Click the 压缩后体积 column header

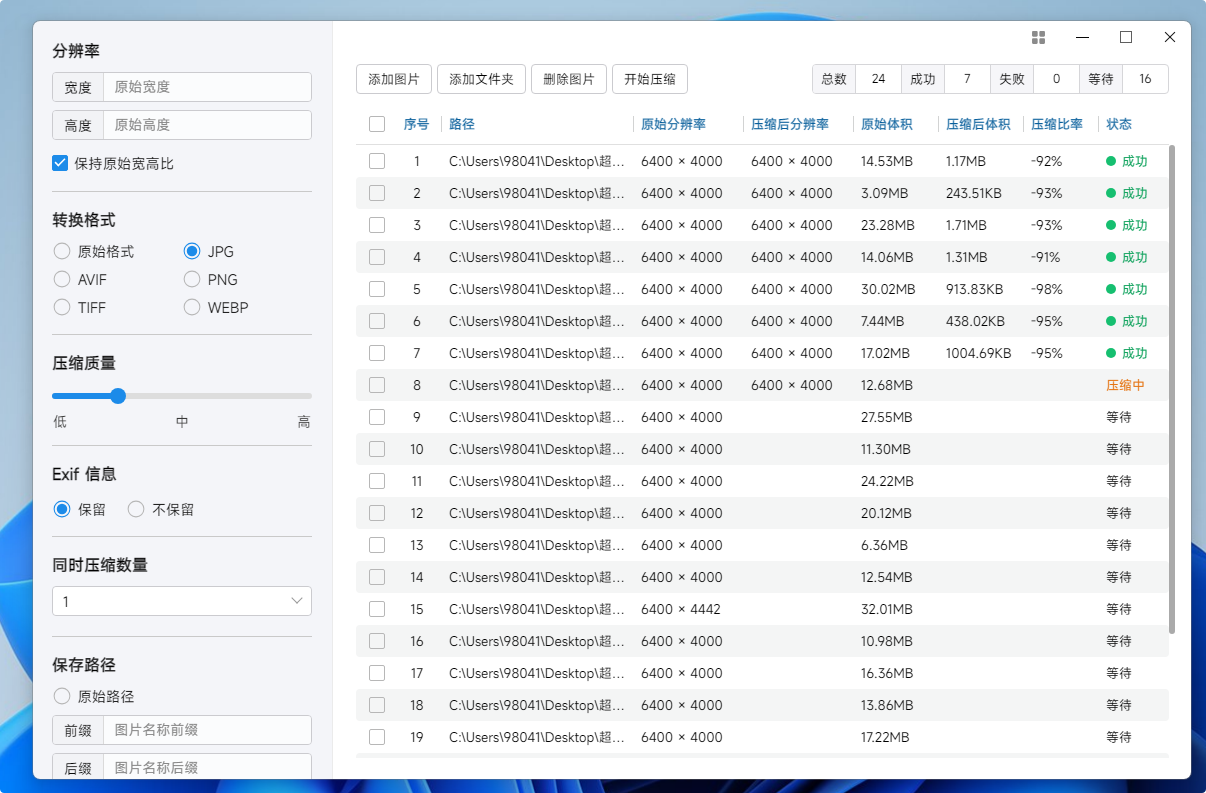978,124
